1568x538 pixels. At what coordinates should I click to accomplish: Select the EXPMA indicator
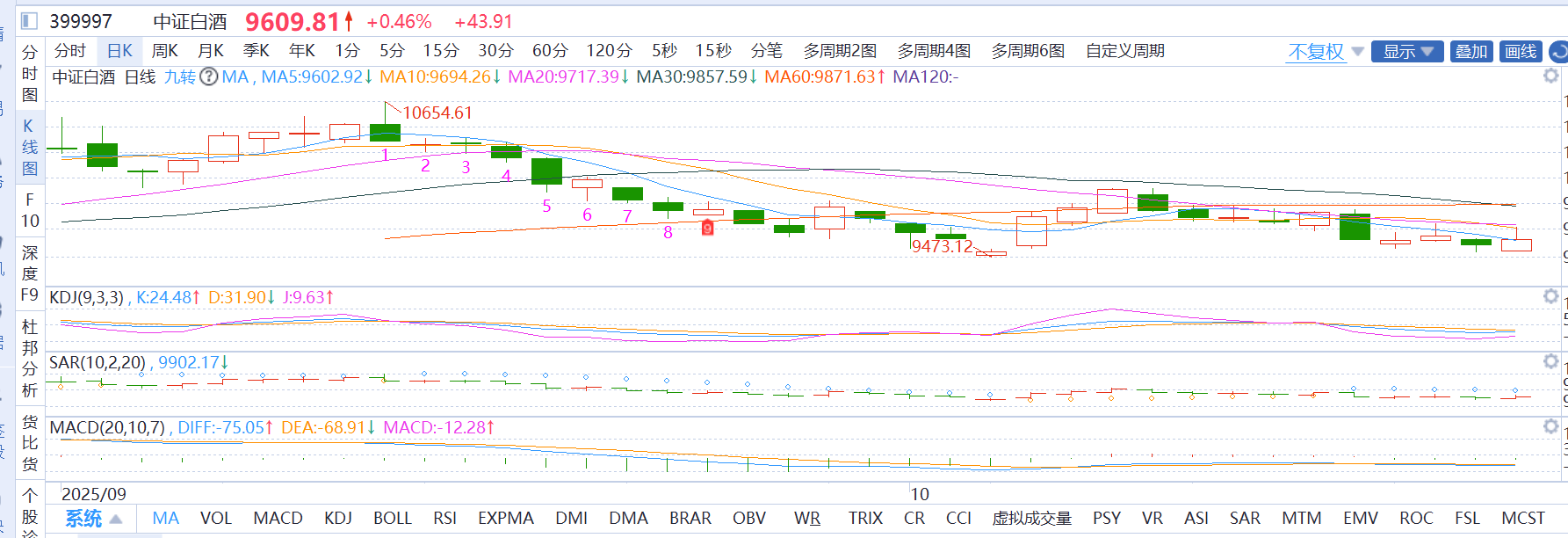tap(506, 519)
